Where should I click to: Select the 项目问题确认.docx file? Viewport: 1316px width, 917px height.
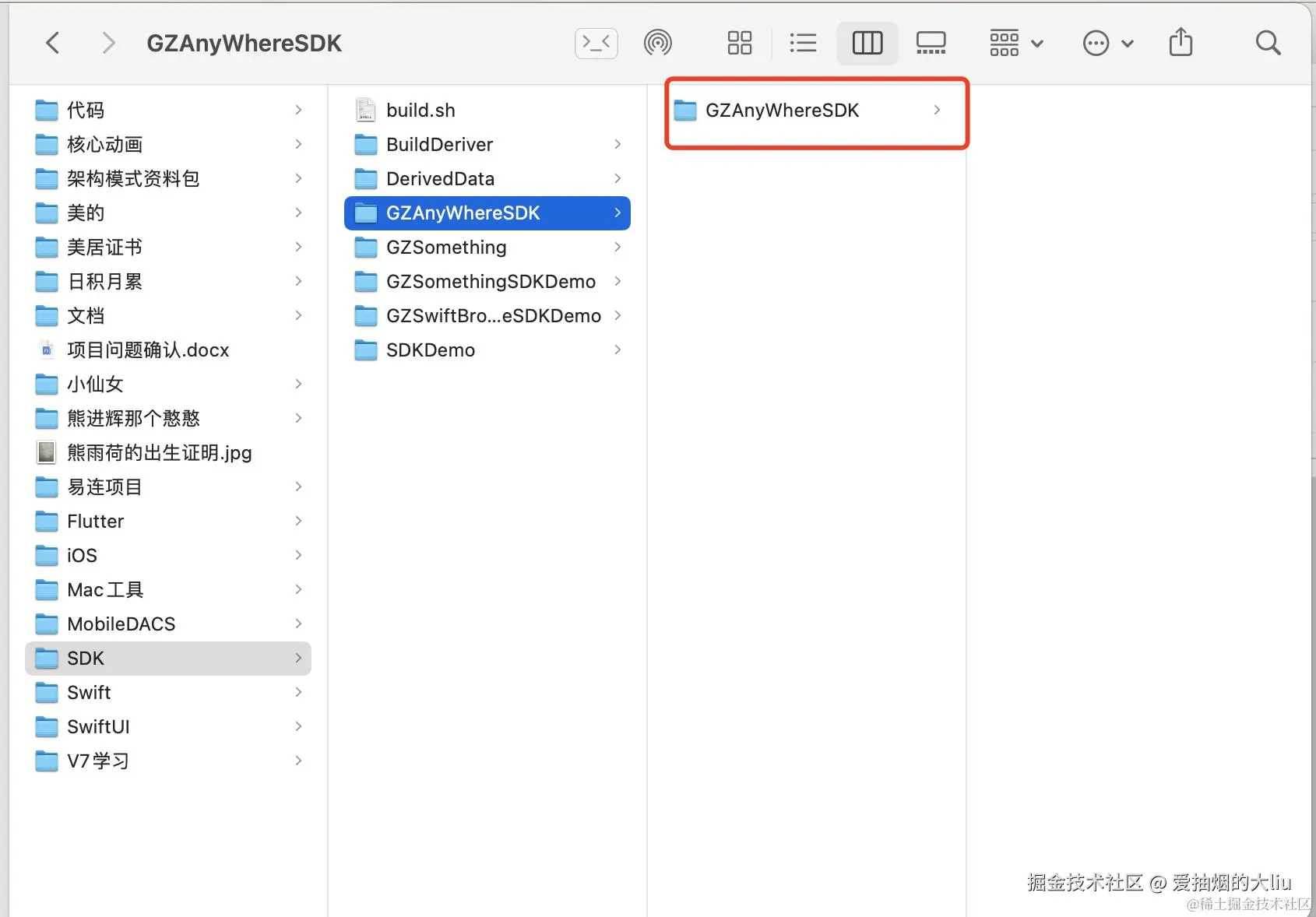tap(168, 350)
